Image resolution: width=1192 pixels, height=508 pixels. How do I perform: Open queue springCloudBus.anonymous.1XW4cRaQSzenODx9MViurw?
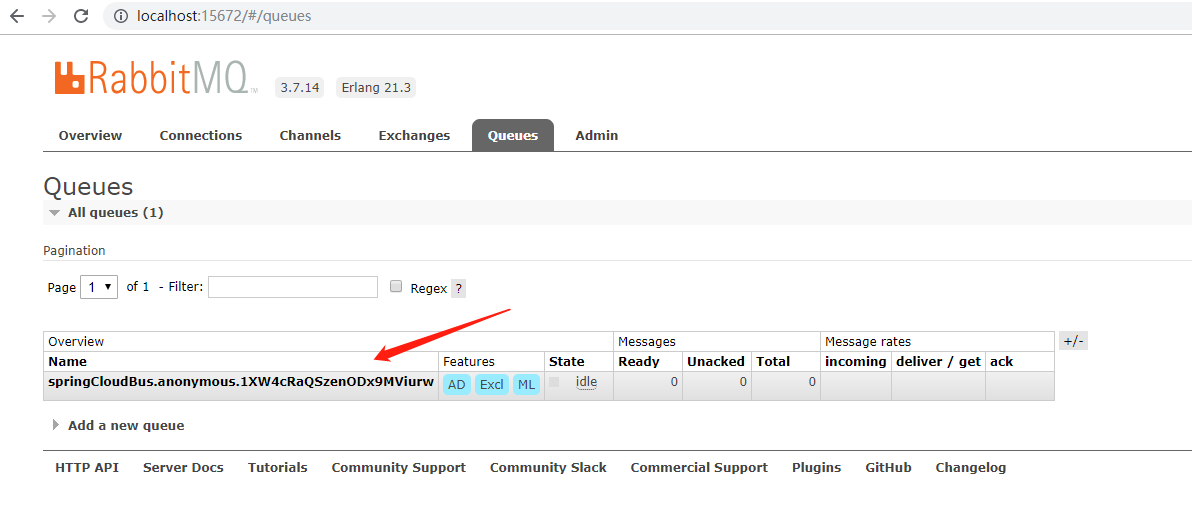tap(241, 381)
